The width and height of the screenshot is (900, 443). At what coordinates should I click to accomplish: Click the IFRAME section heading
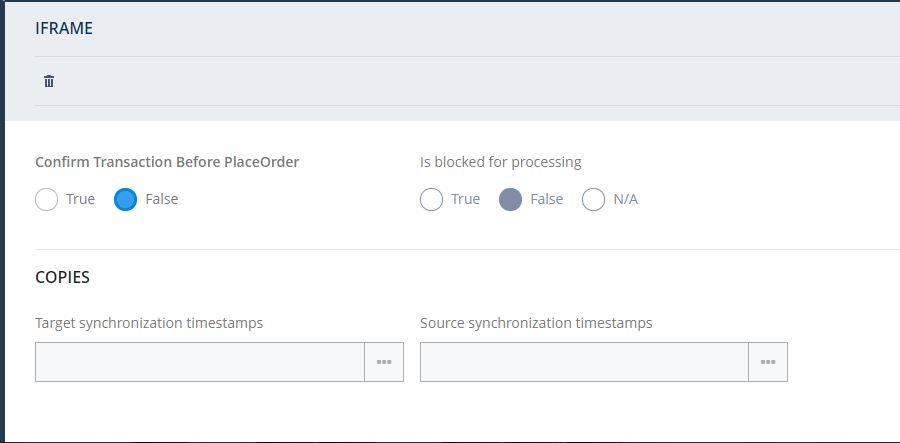point(64,28)
